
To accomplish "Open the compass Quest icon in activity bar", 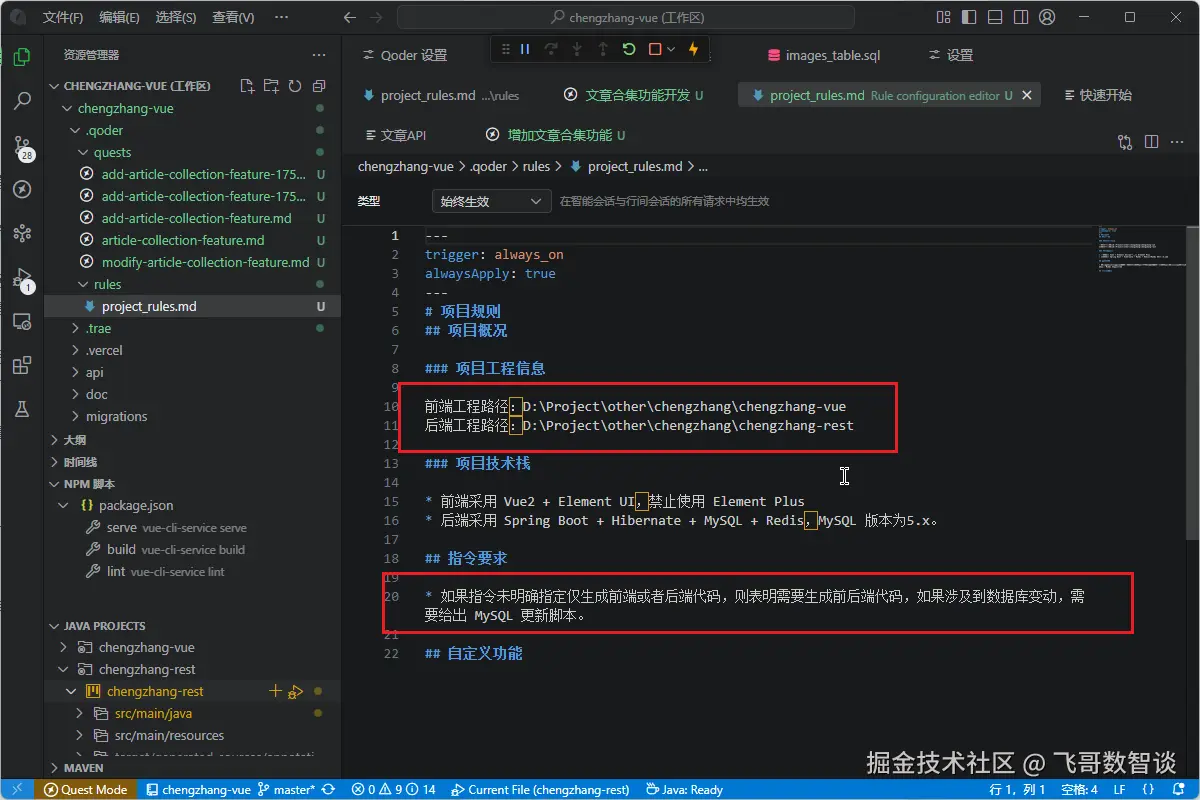I will (x=21, y=189).
